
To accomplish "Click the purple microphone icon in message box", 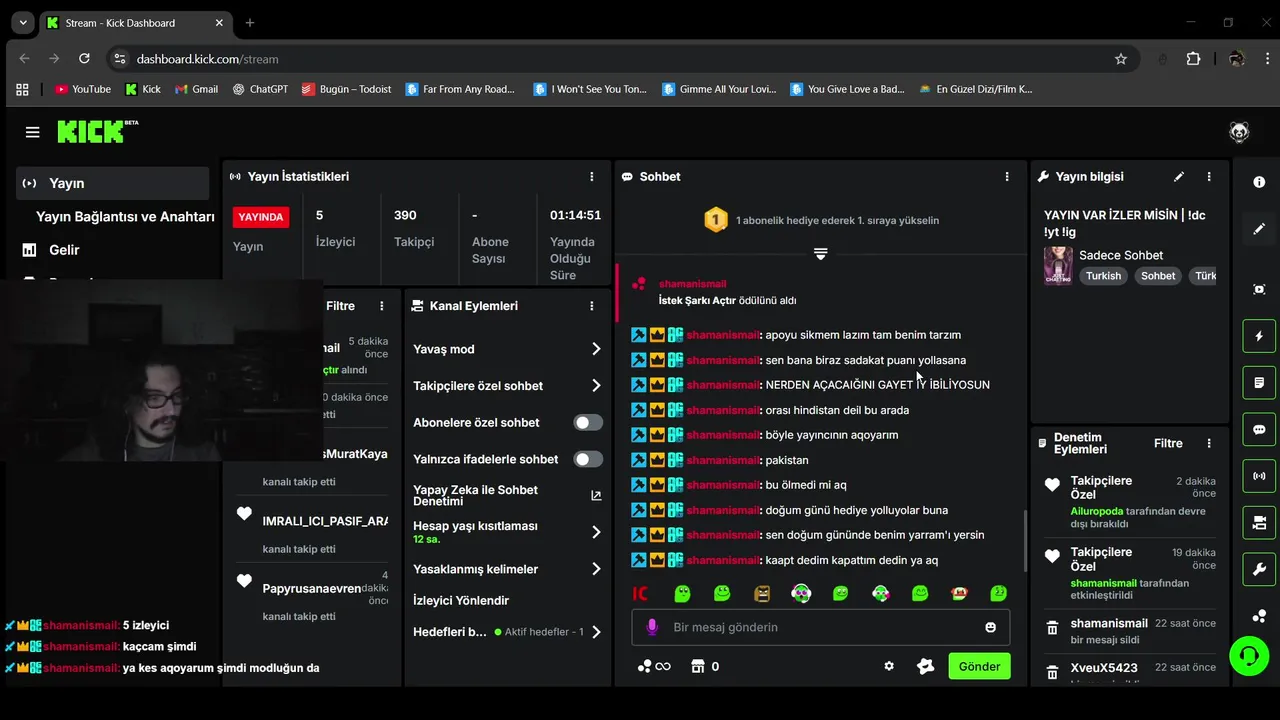I will point(652,627).
